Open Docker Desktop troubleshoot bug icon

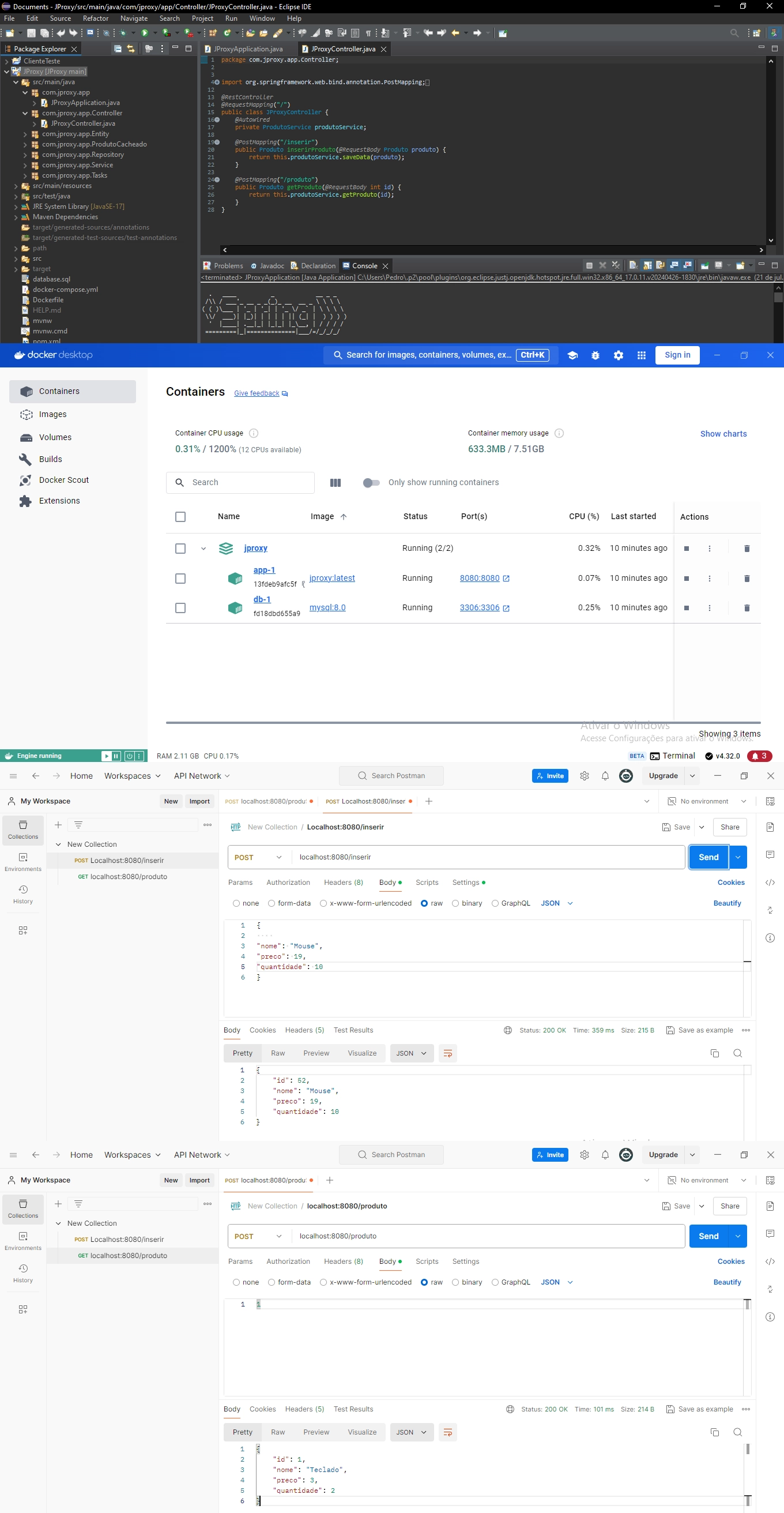595,355
